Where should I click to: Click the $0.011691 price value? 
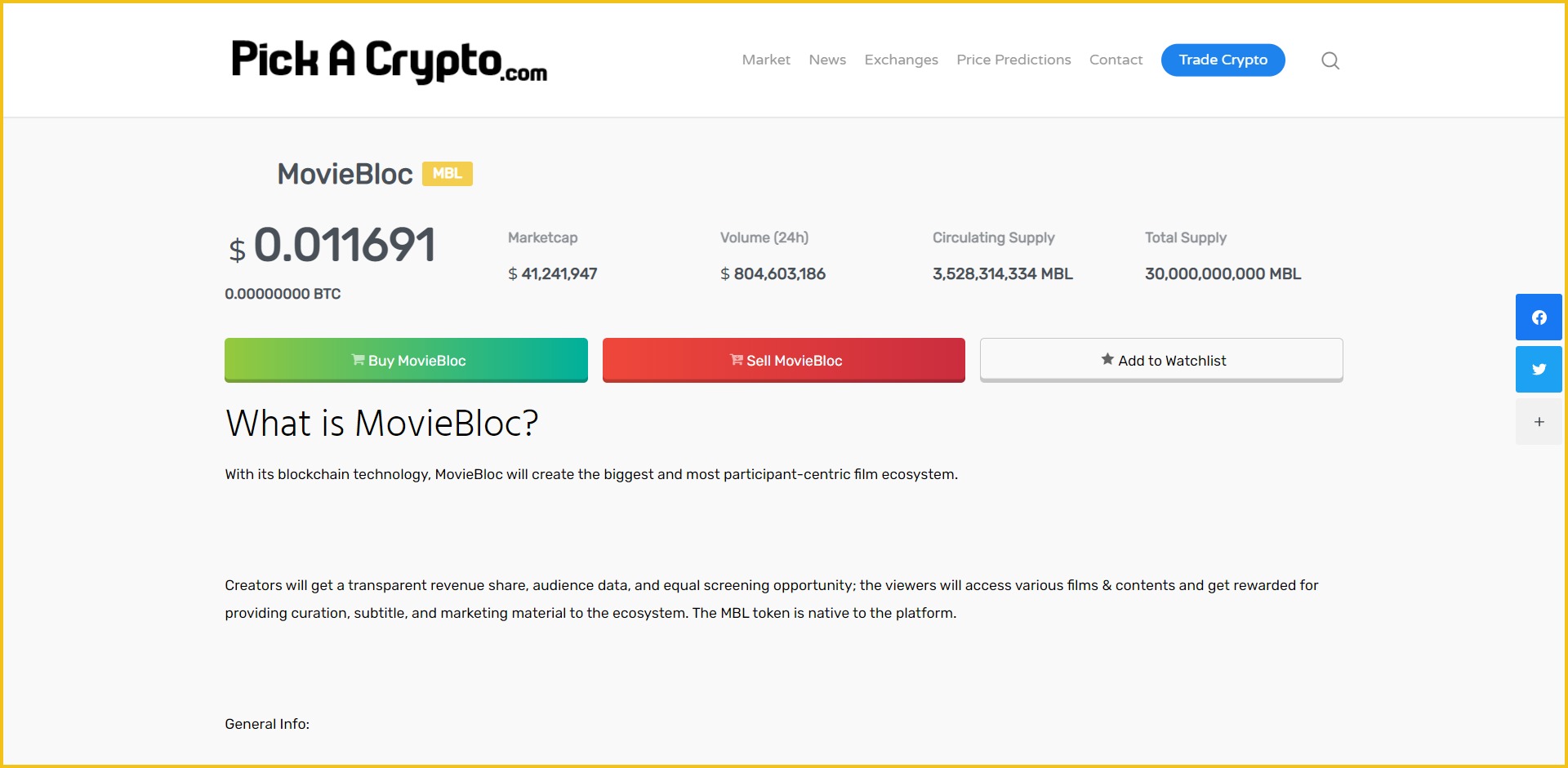coord(343,245)
